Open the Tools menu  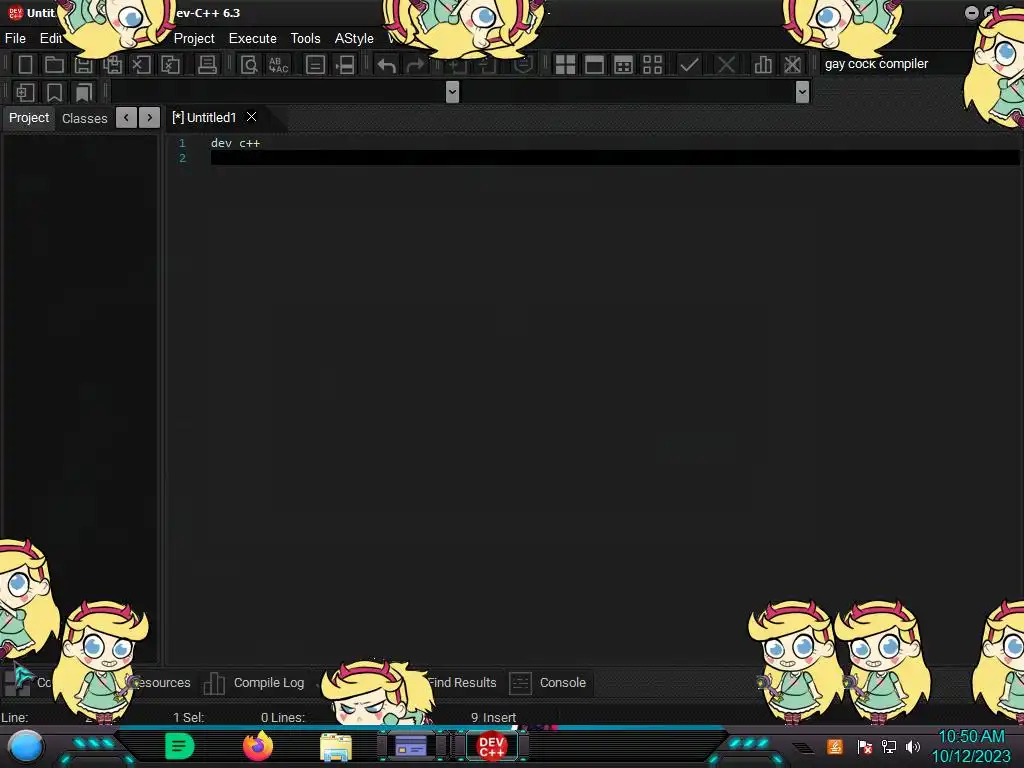point(306,39)
